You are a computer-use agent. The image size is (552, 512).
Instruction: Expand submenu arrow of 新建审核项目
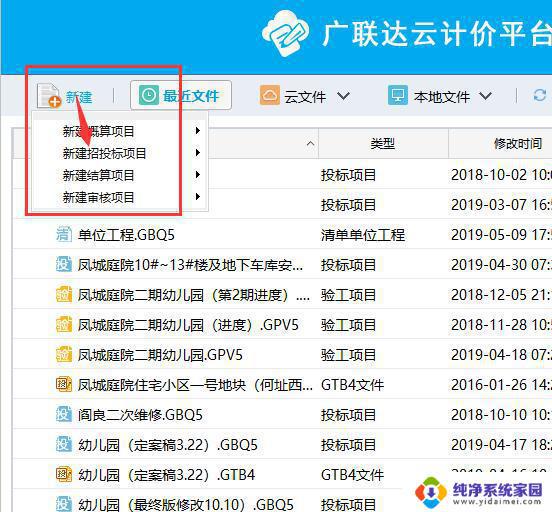click(x=198, y=196)
